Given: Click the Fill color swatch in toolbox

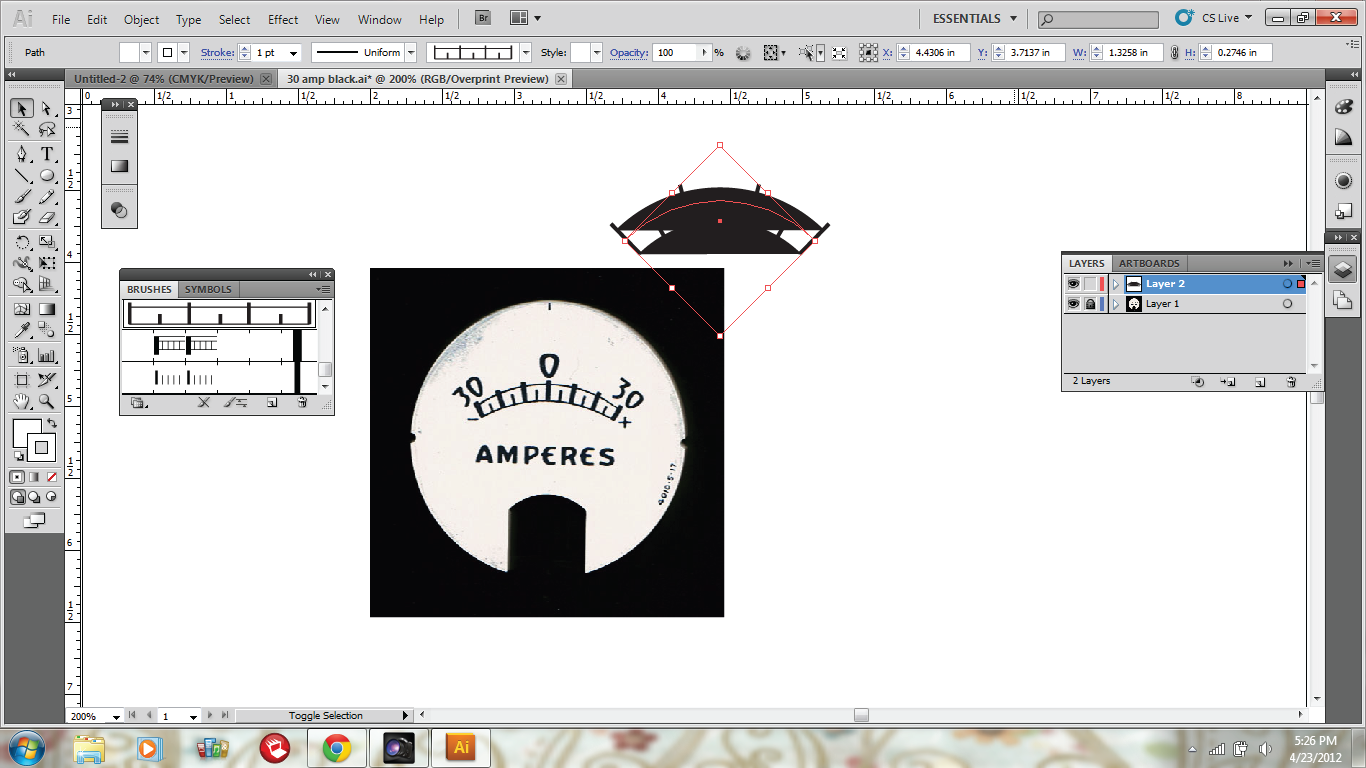Looking at the screenshot, I should coord(27,434).
